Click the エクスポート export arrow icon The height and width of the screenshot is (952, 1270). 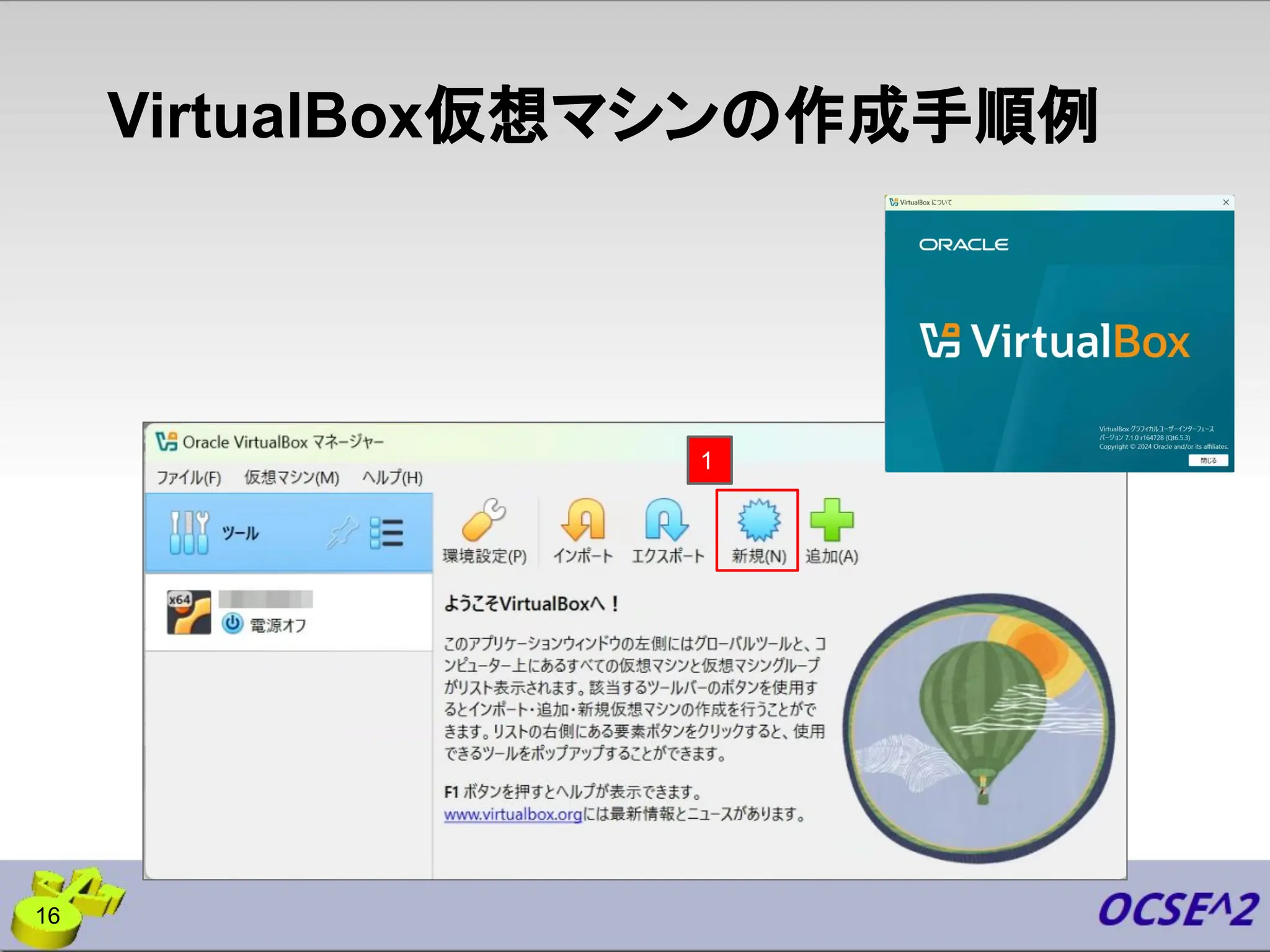[667, 519]
